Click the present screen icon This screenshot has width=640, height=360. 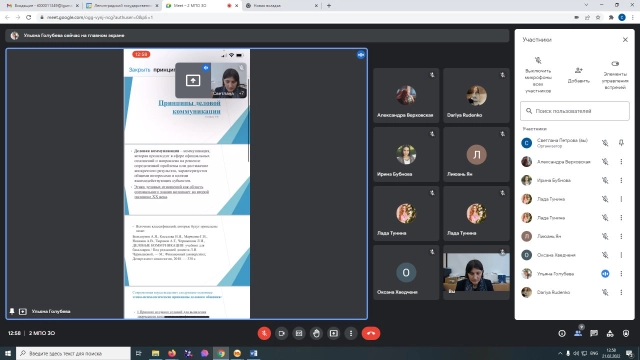[333, 333]
